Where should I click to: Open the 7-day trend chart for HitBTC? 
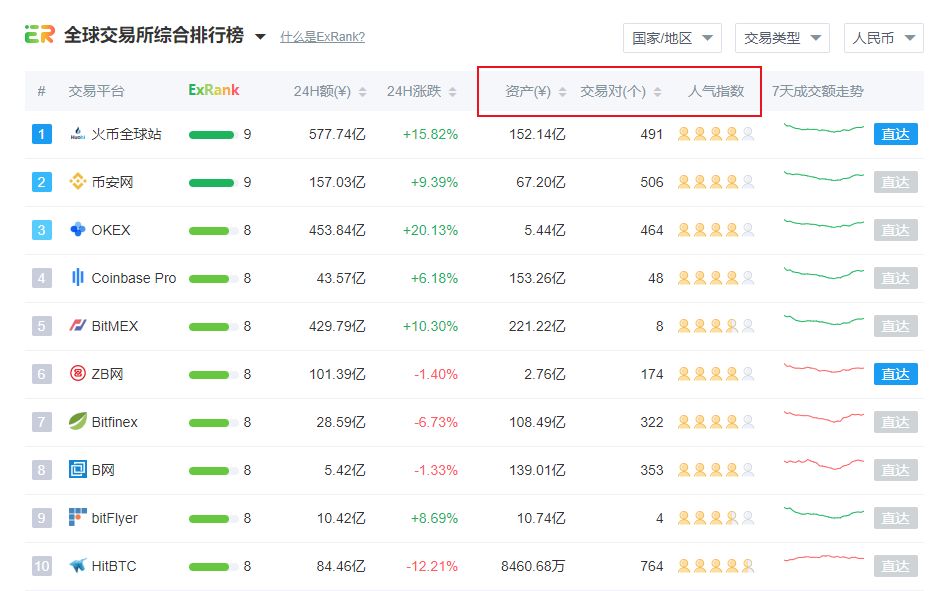824,559
